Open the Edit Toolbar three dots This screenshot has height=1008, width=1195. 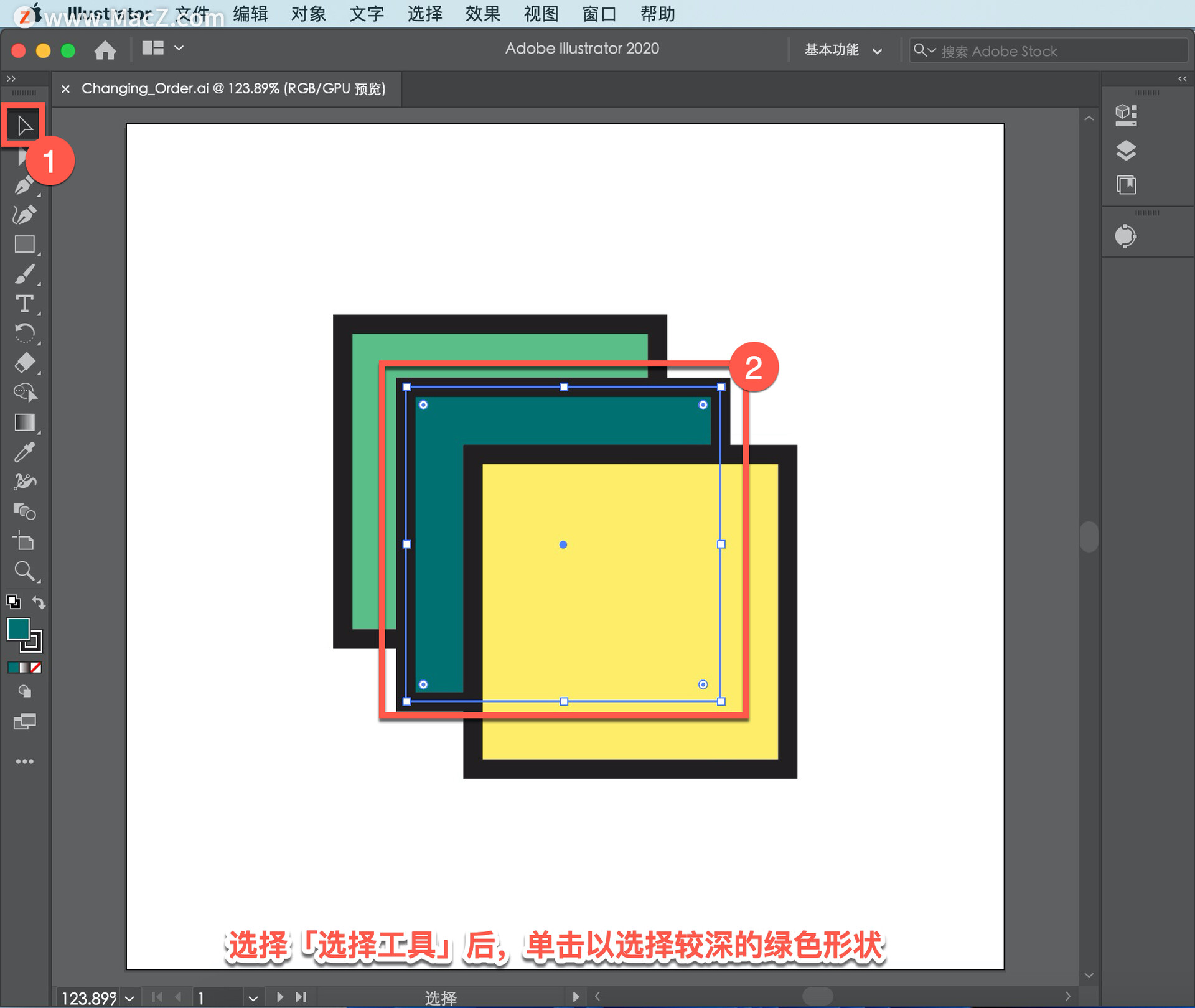(24, 762)
